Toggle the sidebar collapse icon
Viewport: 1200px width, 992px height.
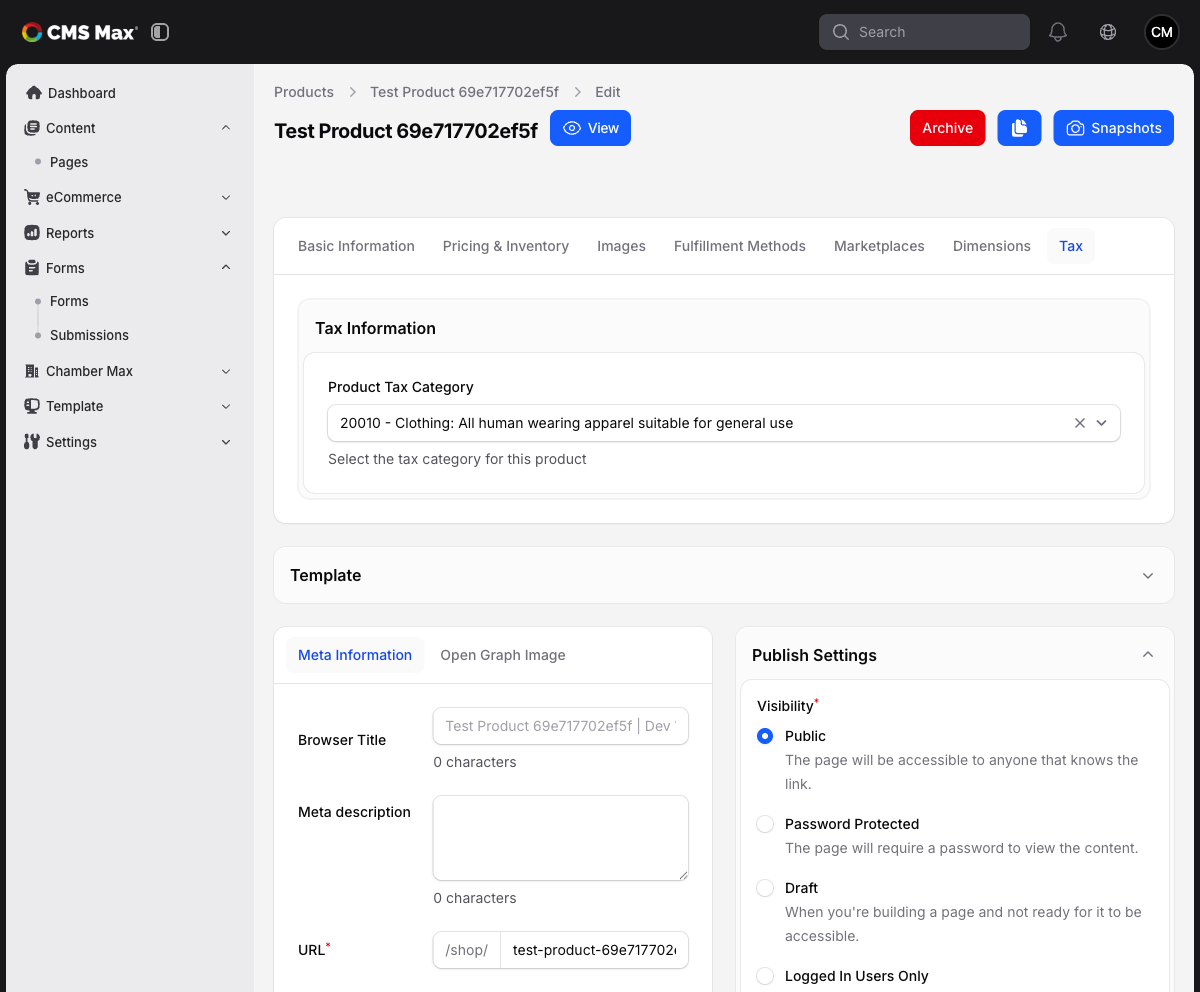(160, 32)
